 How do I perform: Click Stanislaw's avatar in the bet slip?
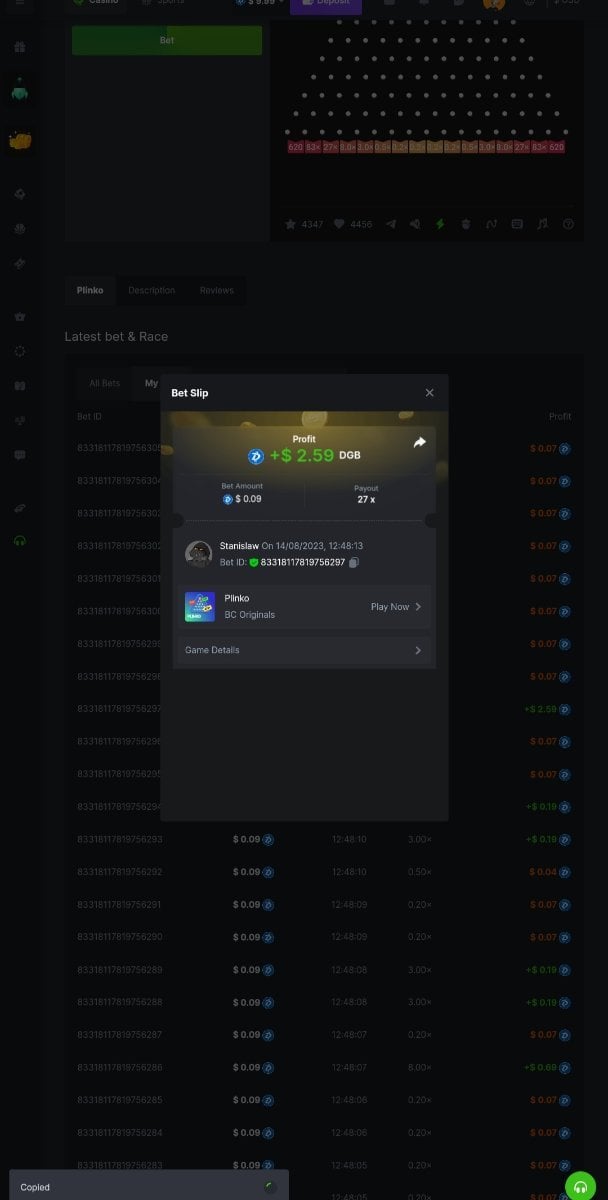(199, 554)
